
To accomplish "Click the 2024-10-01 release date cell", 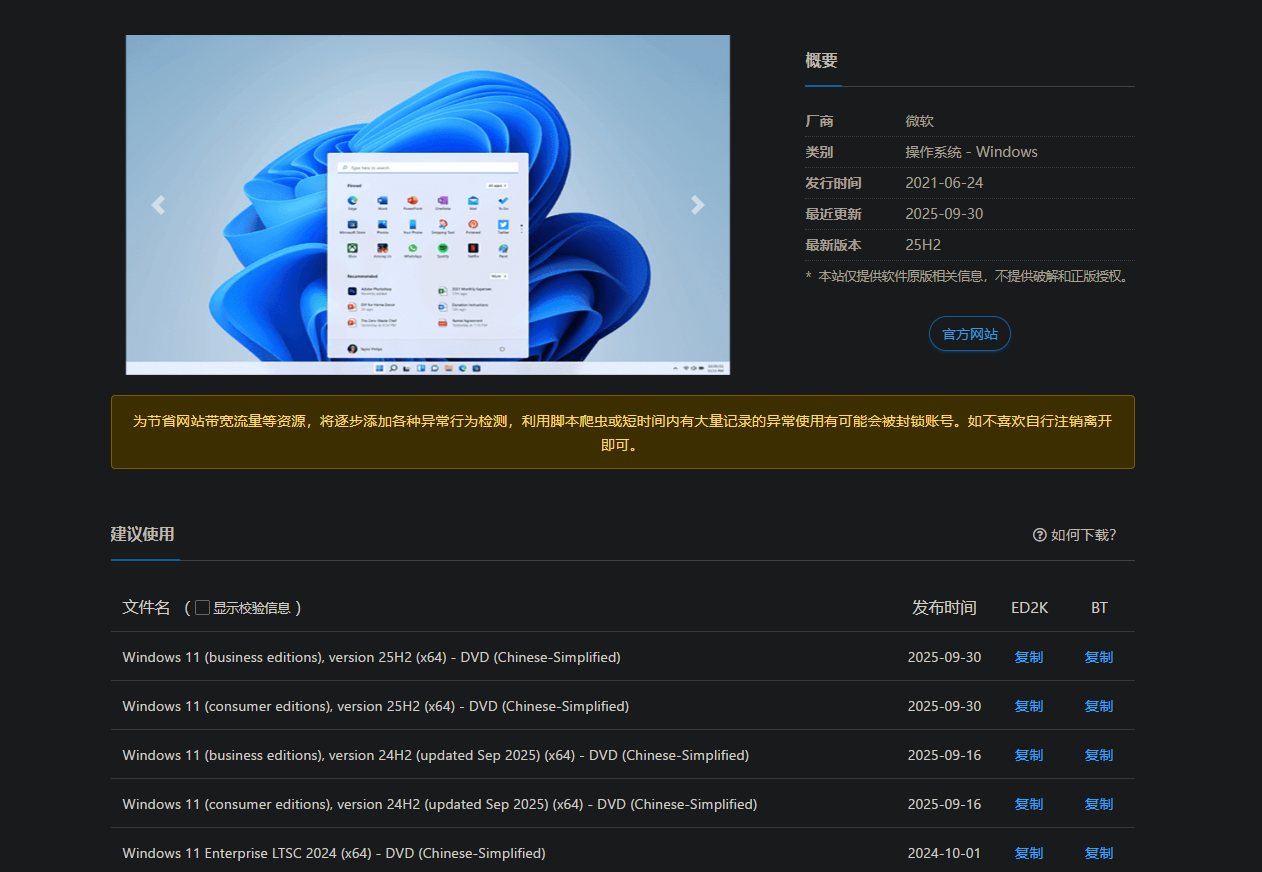I will pos(944,853).
